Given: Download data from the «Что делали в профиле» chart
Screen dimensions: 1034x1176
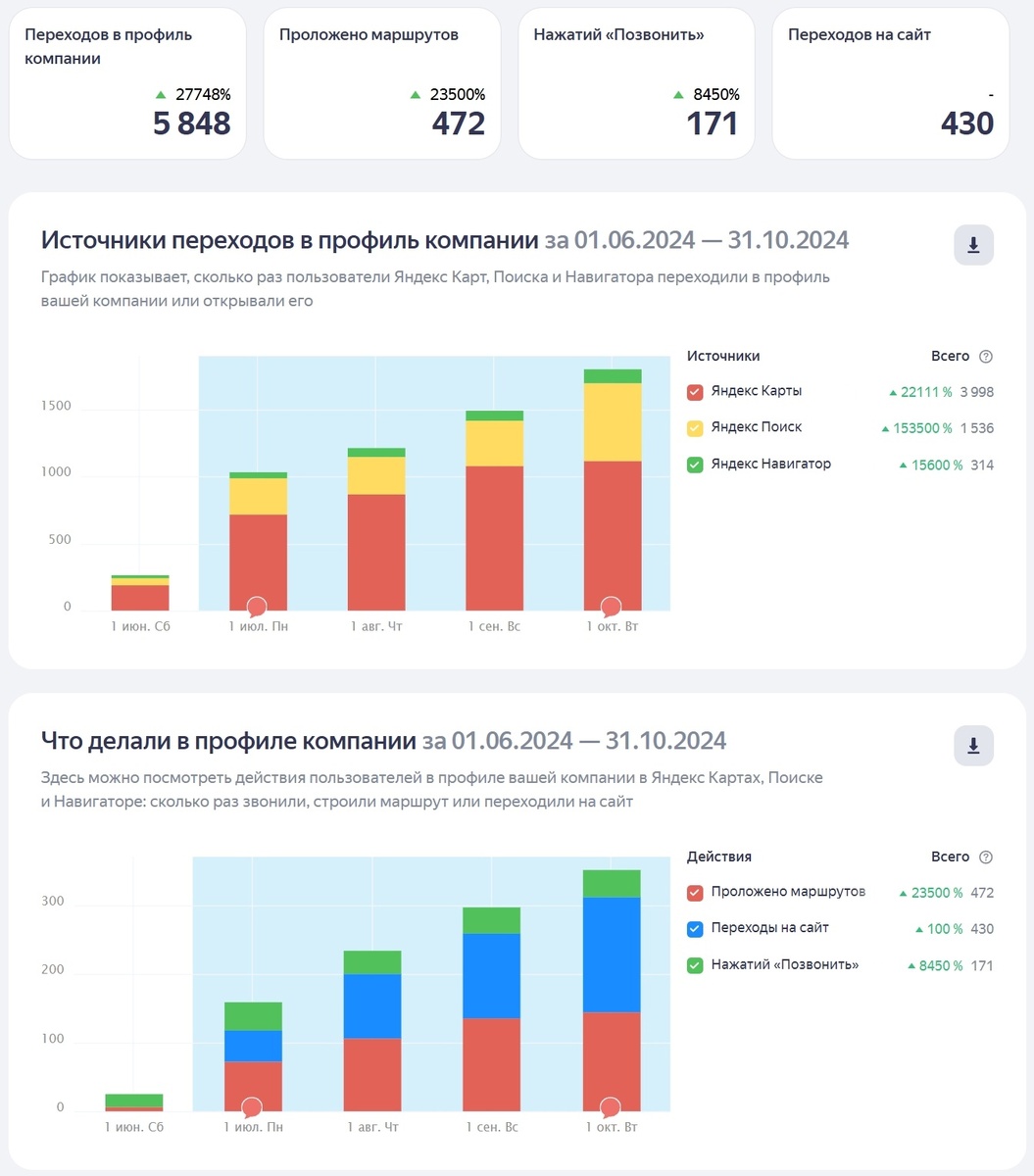Looking at the screenshot, I should tap(972, 745).
